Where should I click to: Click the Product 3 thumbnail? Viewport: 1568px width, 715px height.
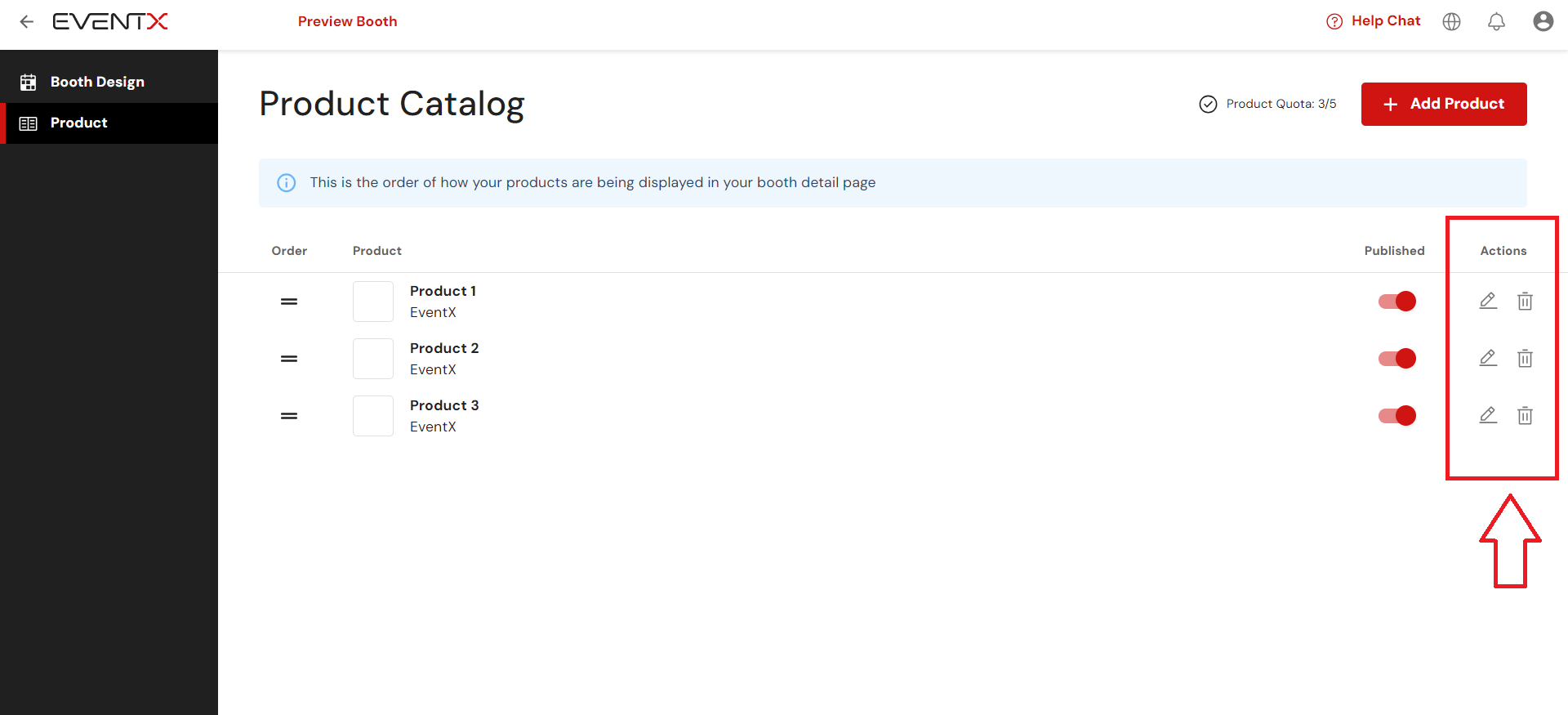[373, 416]
